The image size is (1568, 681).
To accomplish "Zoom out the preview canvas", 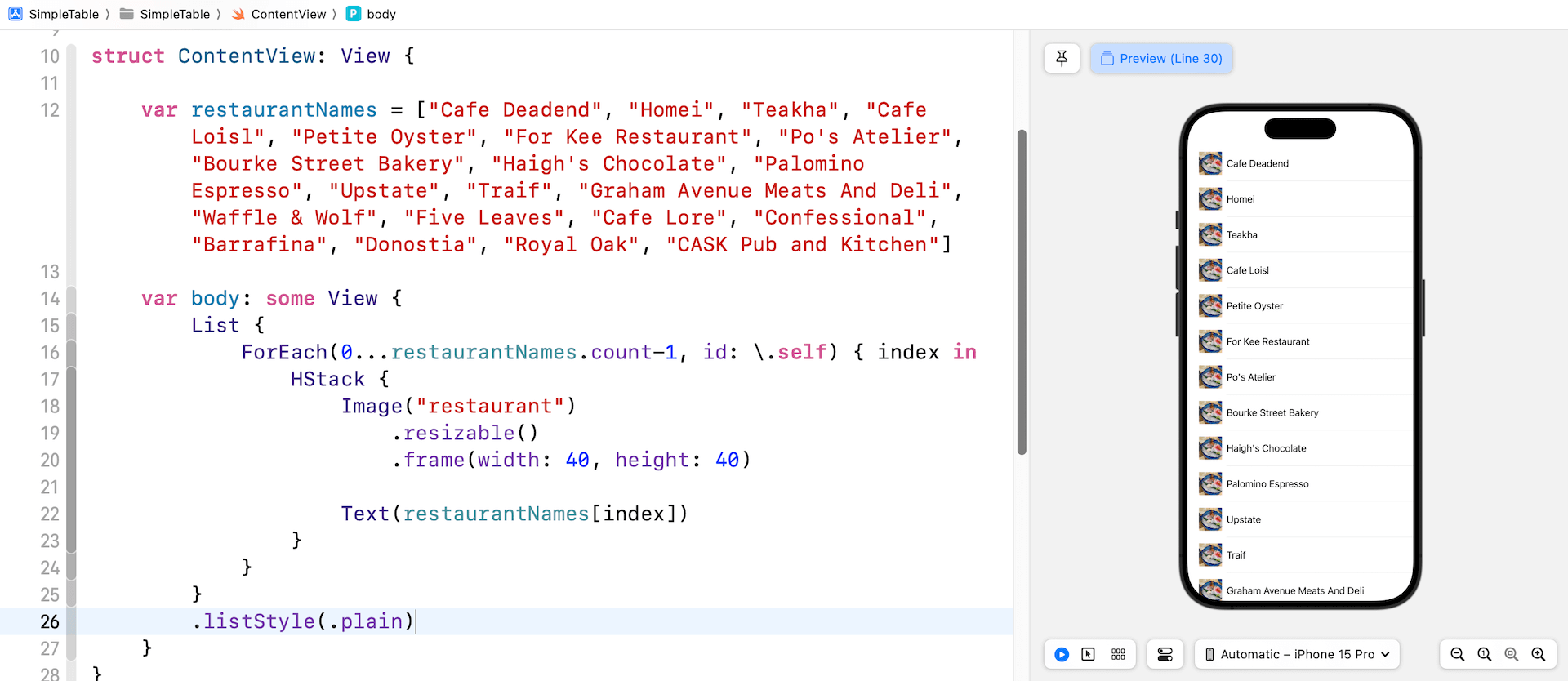I will tap(1457, 654).
